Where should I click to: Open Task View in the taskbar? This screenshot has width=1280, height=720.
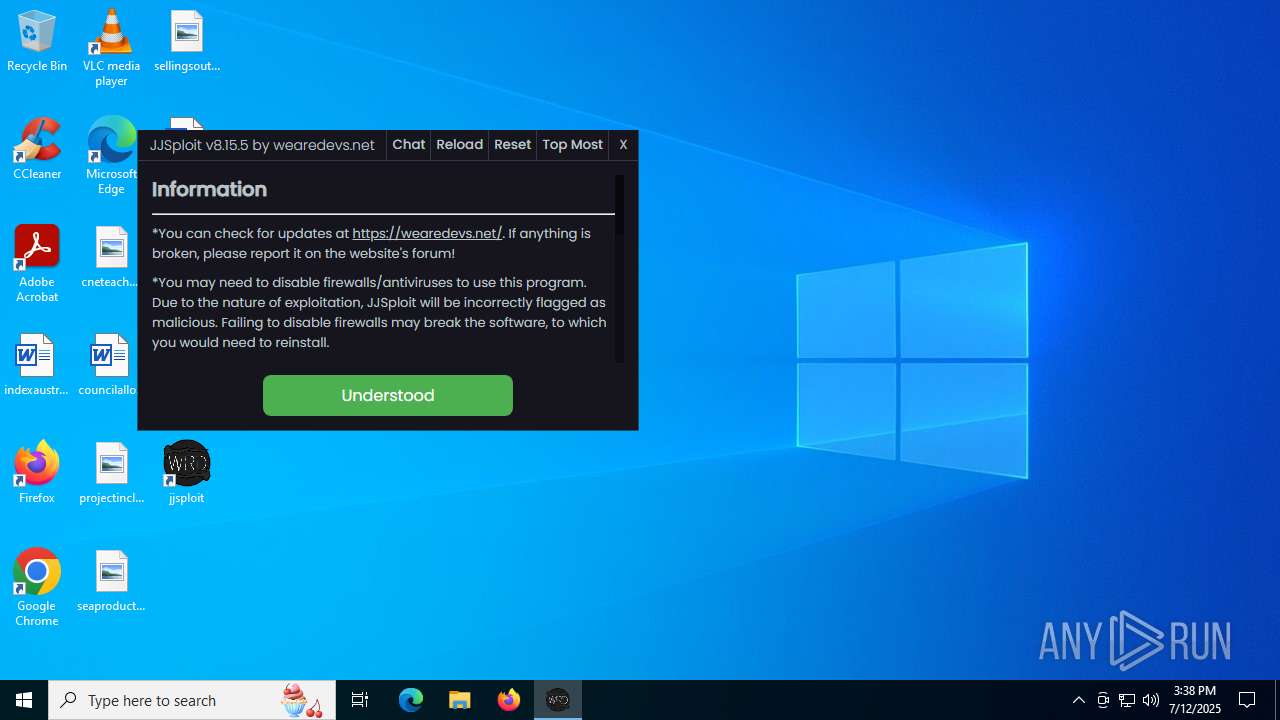360,700
